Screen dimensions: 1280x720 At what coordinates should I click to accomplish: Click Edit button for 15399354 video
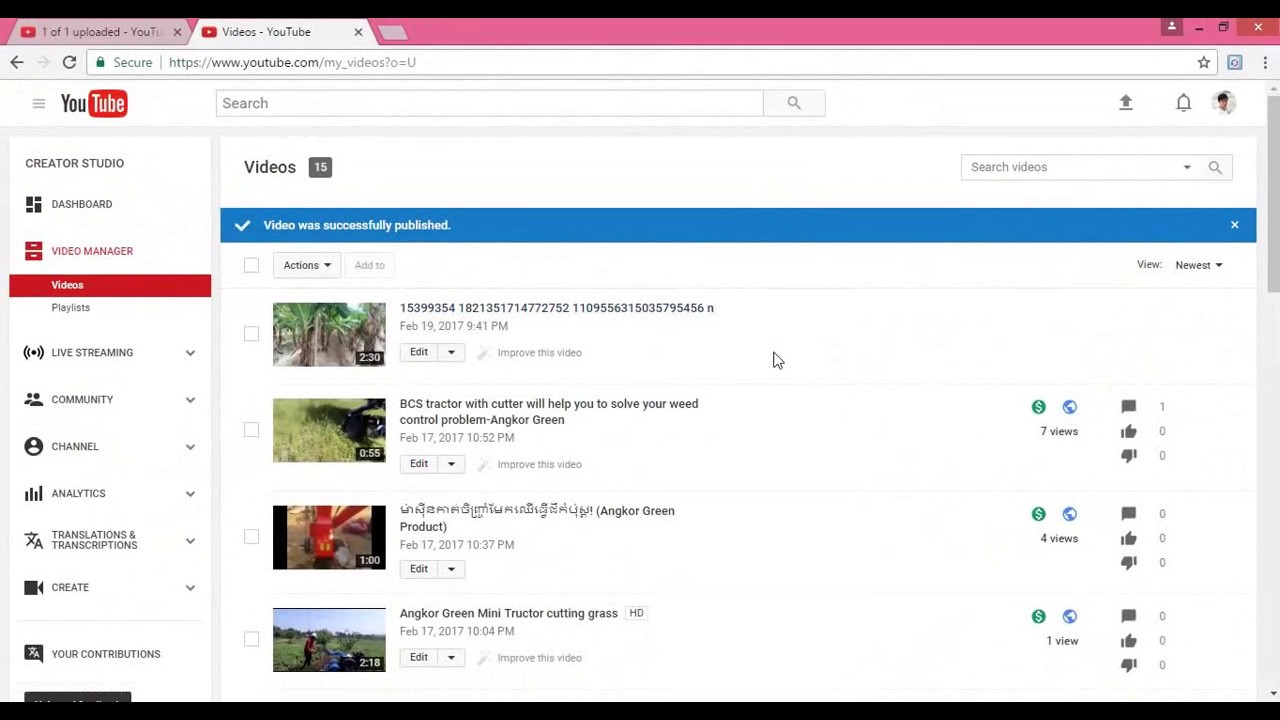click(419, 352)
